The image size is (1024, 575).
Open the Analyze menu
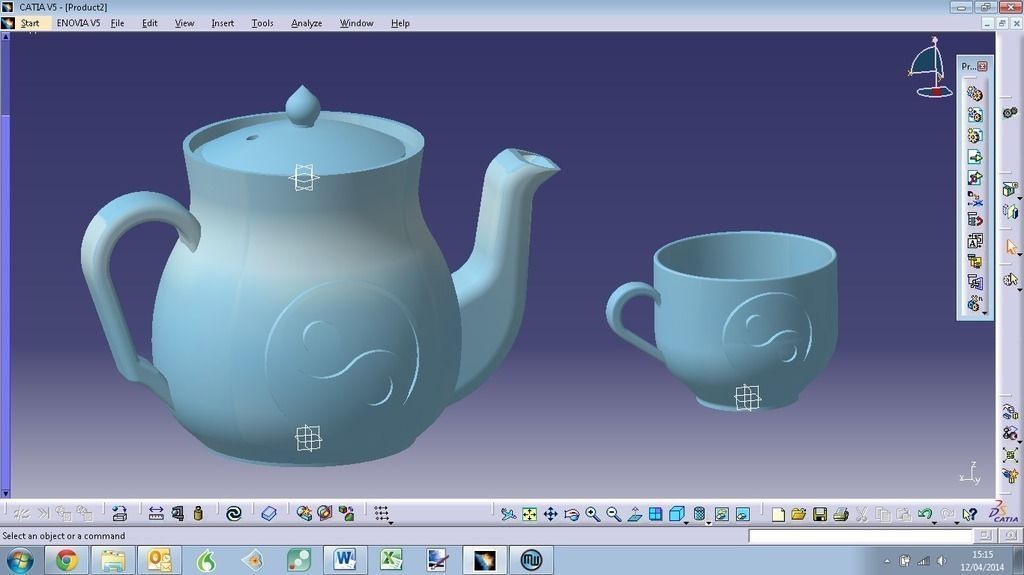(306, 23)
